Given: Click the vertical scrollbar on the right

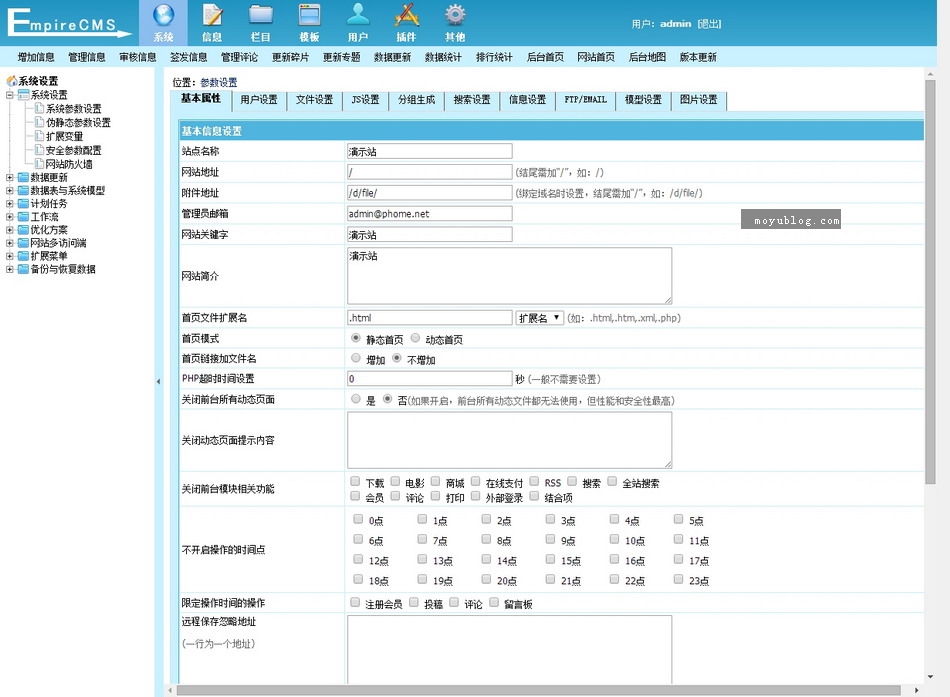Looking at the screenshot, I should (x=930, y=300).
